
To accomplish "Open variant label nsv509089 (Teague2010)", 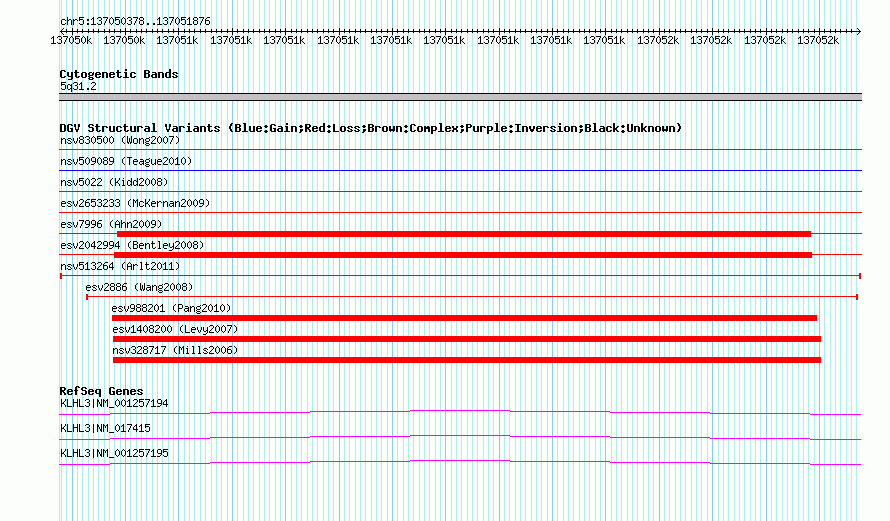I will (x=126, y=161).
